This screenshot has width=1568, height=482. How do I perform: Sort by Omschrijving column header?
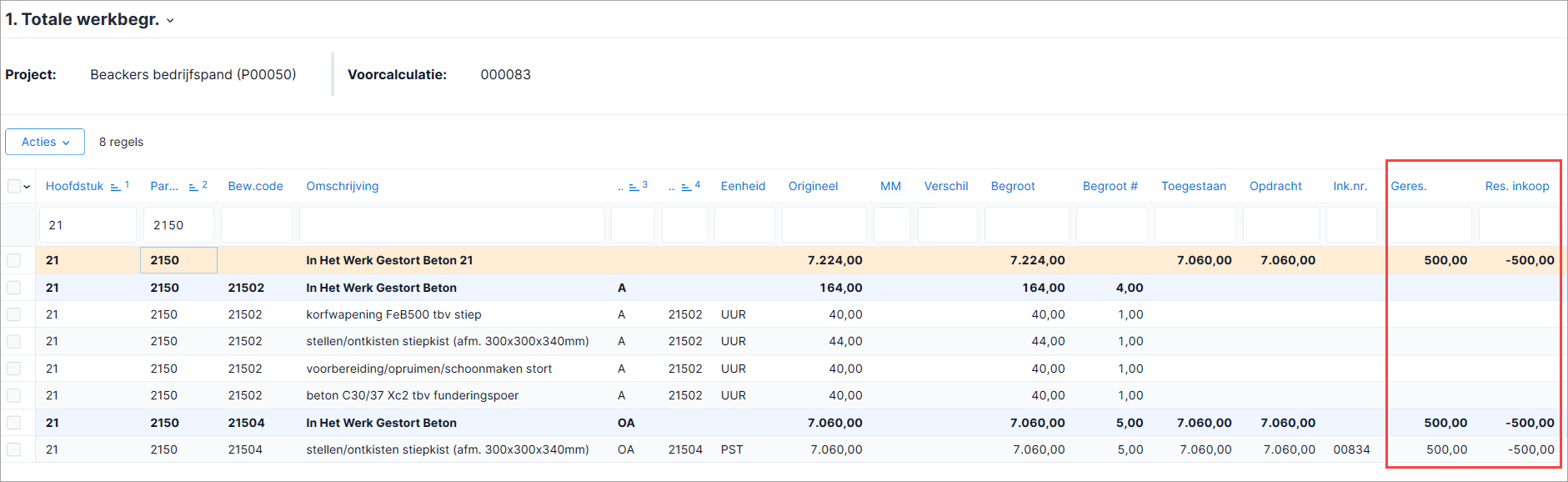pyautogui.click(x=342, y=186)
